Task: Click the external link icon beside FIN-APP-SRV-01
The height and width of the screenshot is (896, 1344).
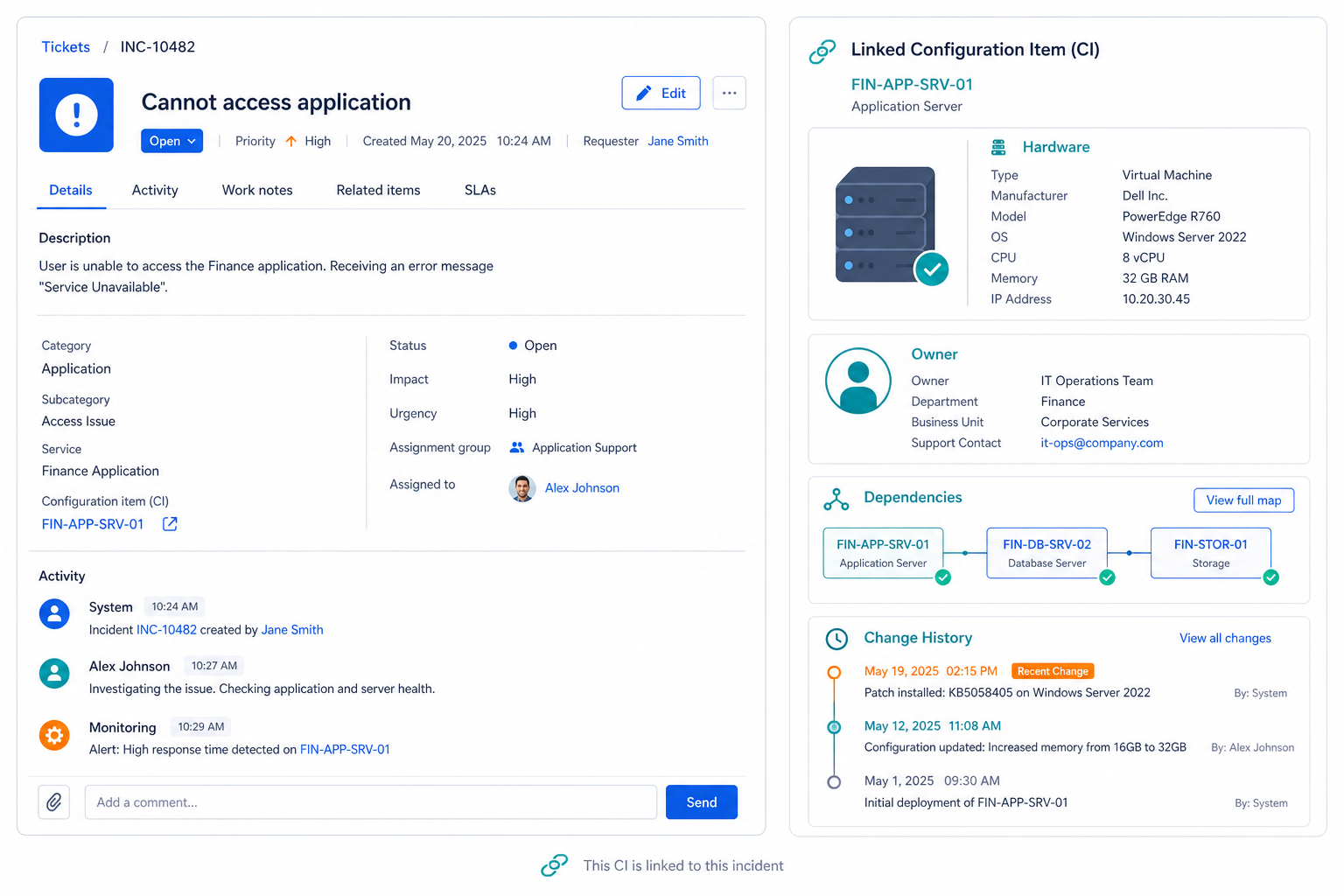Action: tap(170, 524)
